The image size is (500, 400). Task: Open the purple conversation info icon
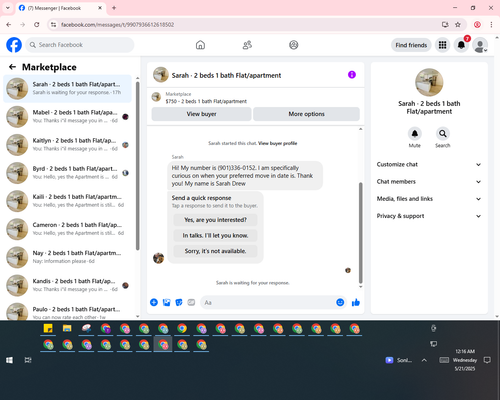(352, 75)
